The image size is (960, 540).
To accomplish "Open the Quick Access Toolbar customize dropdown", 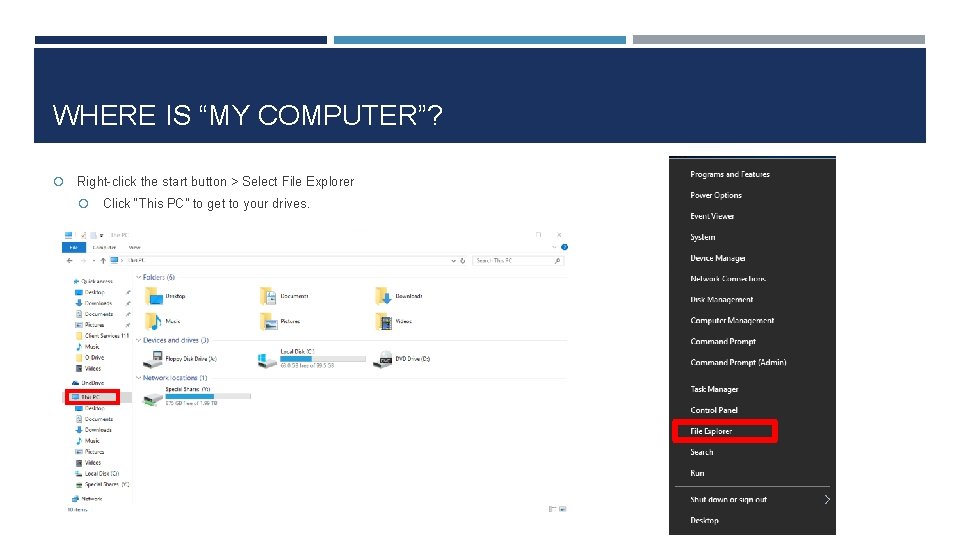I will [102, 235].
